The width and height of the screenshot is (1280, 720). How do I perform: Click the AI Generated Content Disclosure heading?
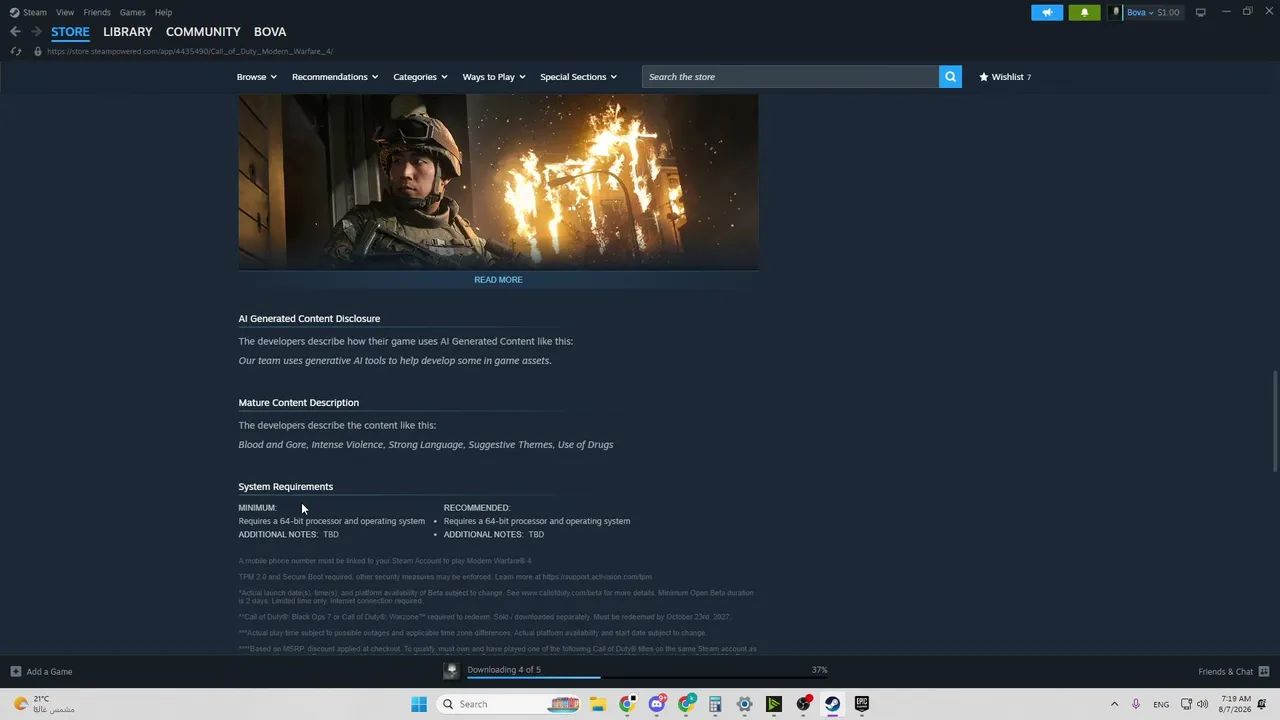[x=309, y=319]
